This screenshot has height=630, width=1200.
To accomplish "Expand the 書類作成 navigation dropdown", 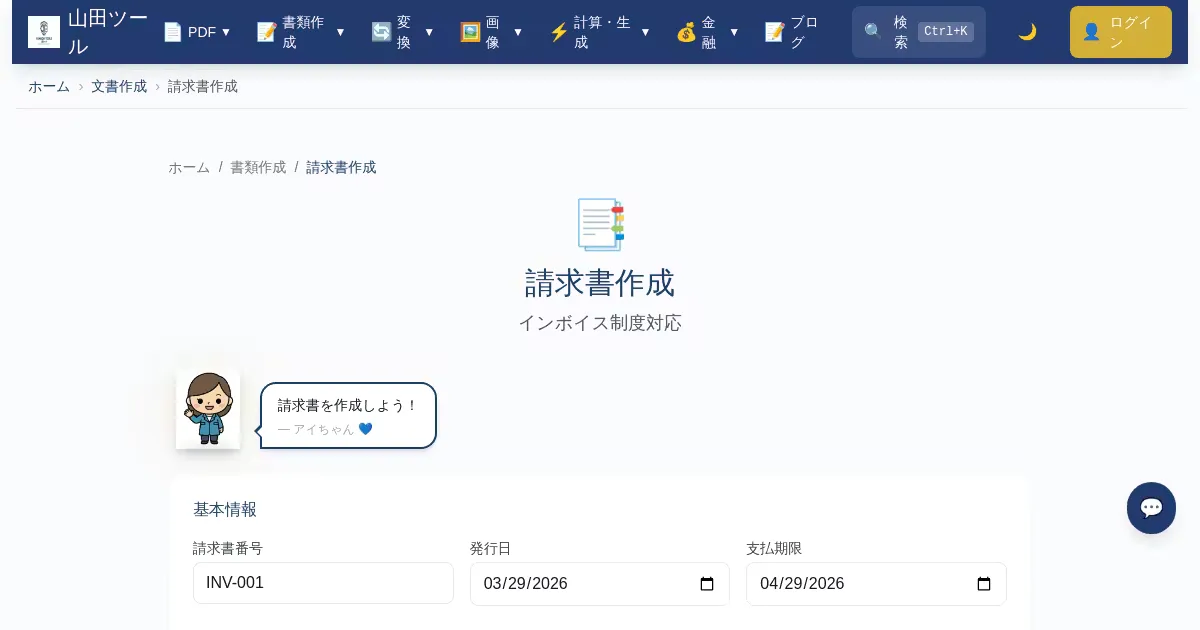I will (x=301, y=32).
